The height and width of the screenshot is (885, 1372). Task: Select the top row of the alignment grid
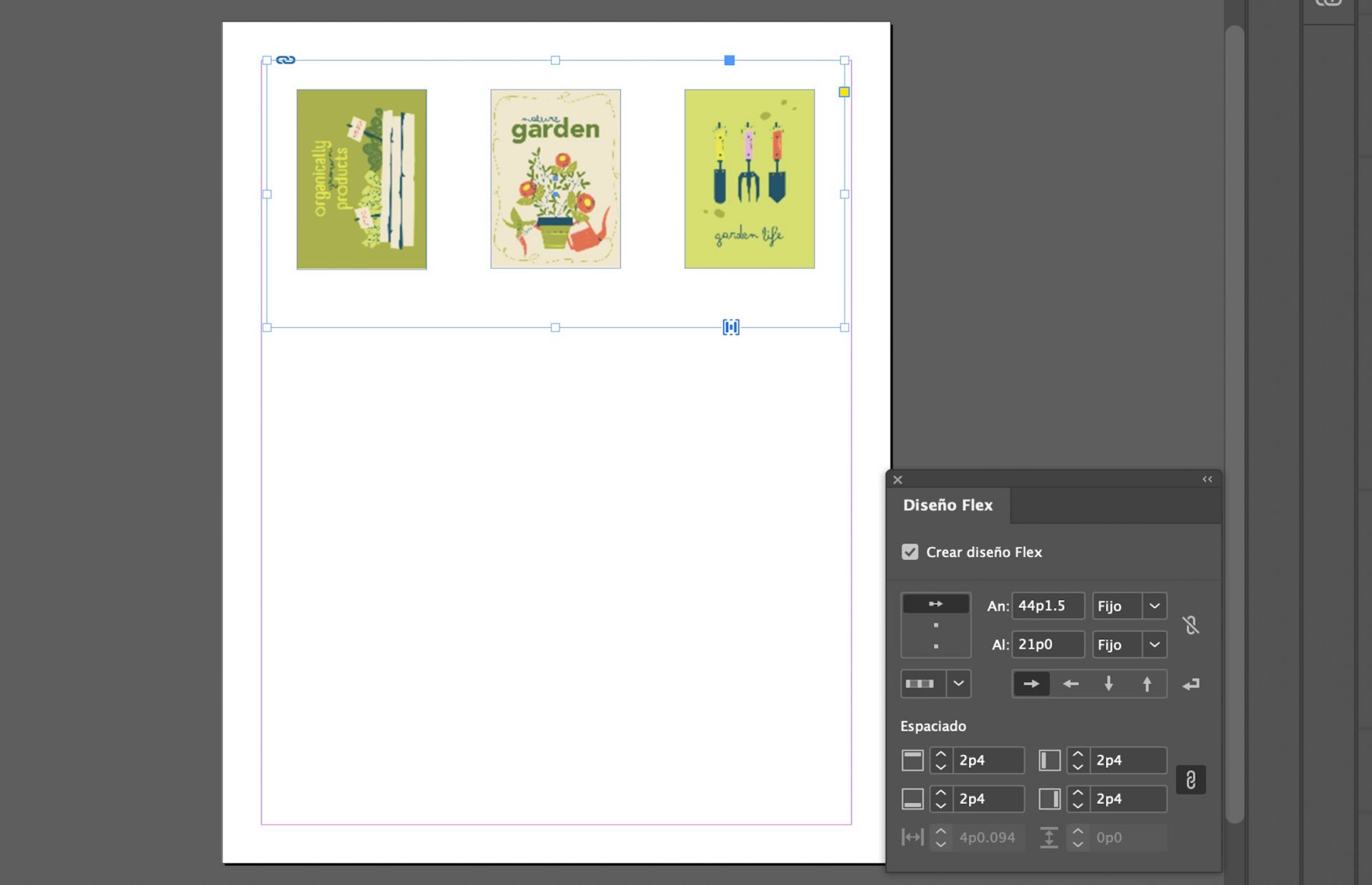(x=935, y=604)
